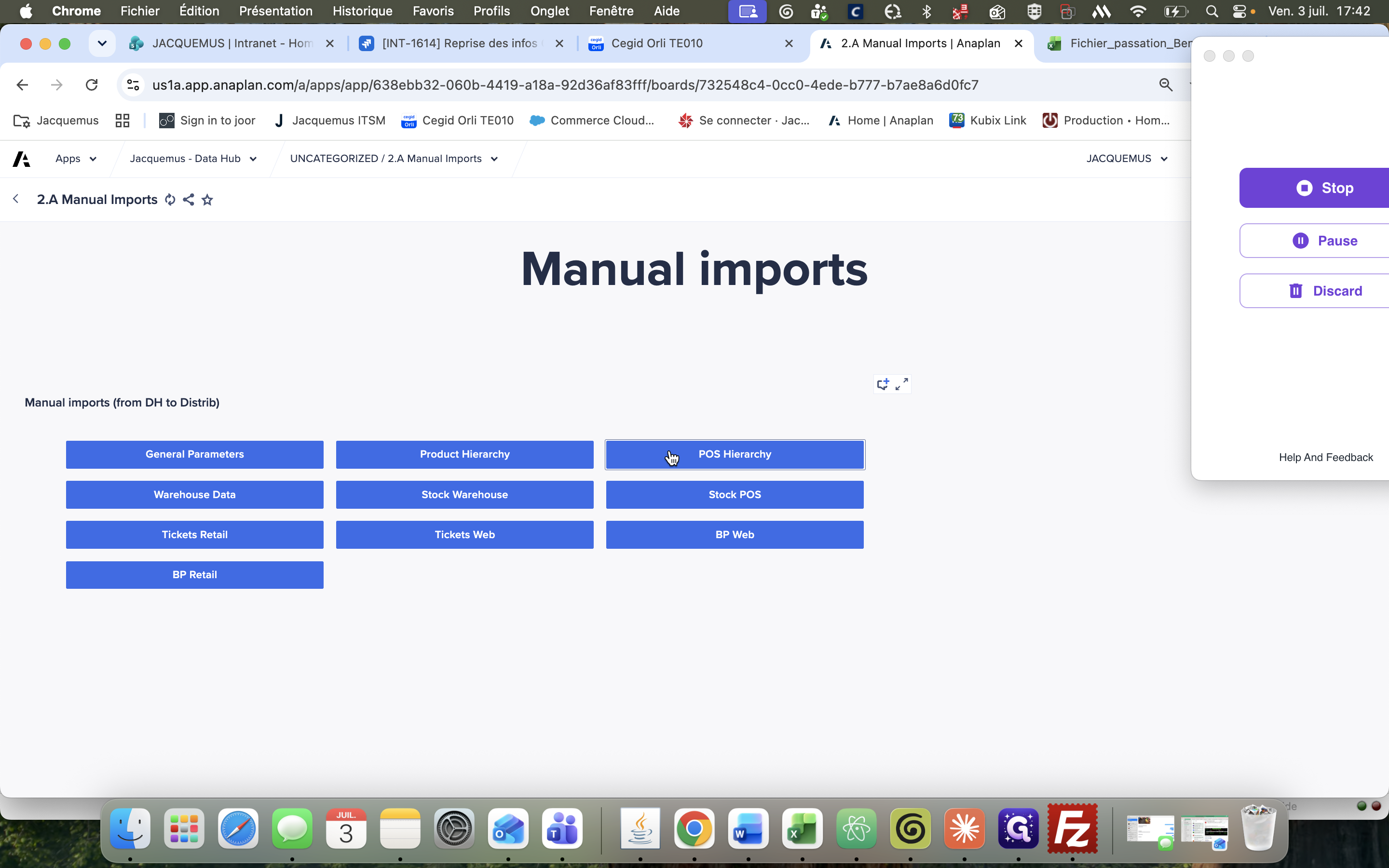Viewport: 1389px width, 868px height.
Task: Open FileZilla from the Dock
Action: coord(1072,828)
